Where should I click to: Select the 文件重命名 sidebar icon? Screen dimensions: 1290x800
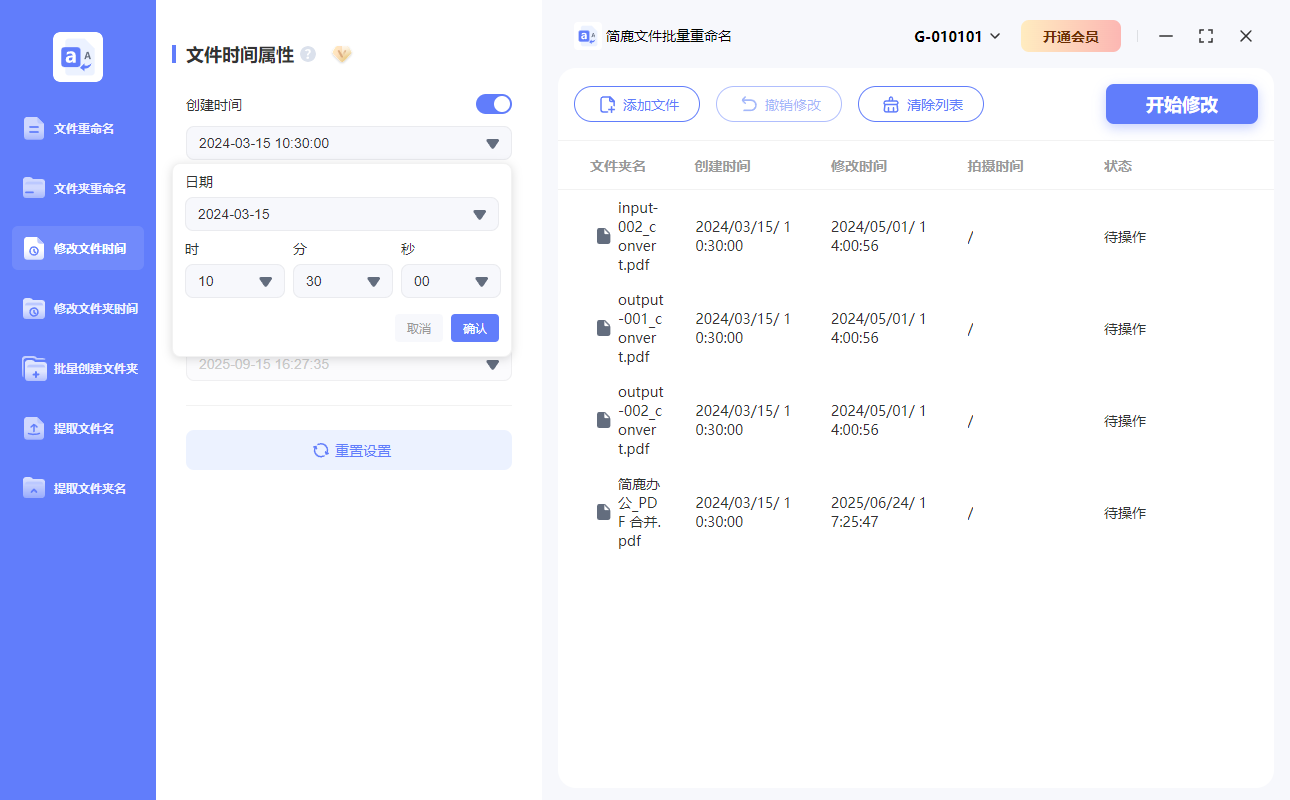pyautogui.click(x=36, y=128)
